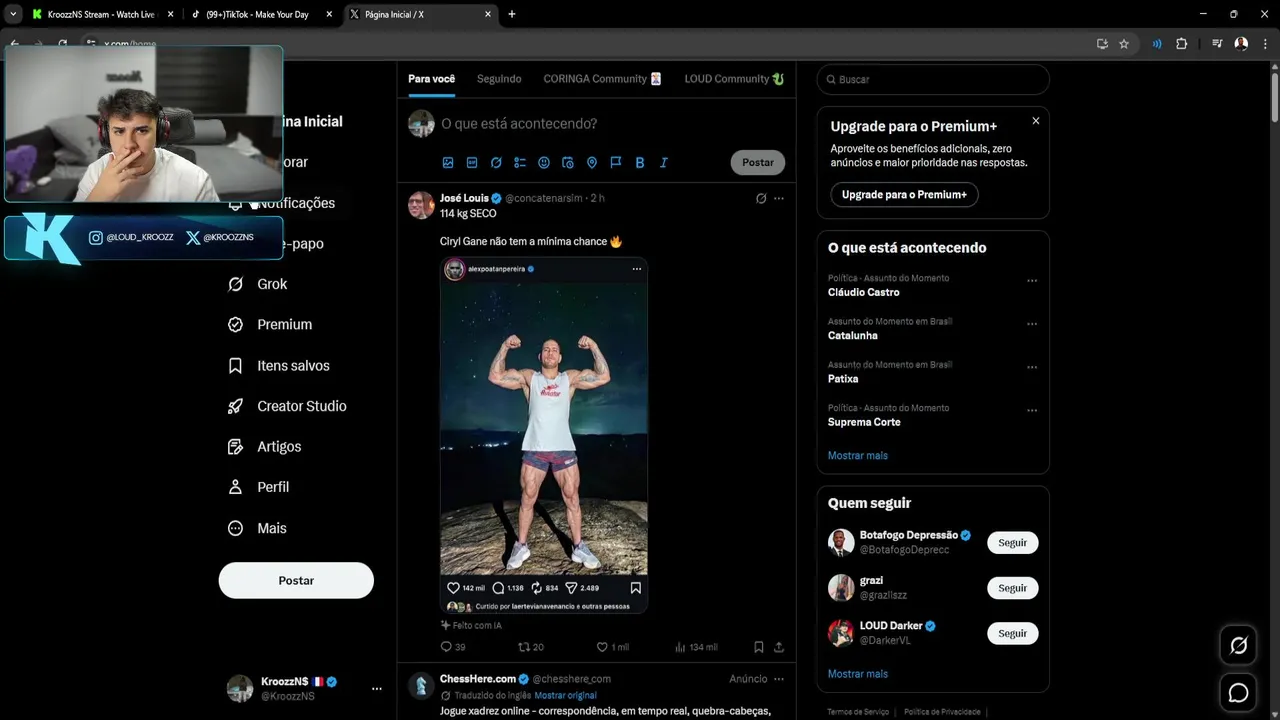Open the CORINGA Community tab

tap(602, 79)
